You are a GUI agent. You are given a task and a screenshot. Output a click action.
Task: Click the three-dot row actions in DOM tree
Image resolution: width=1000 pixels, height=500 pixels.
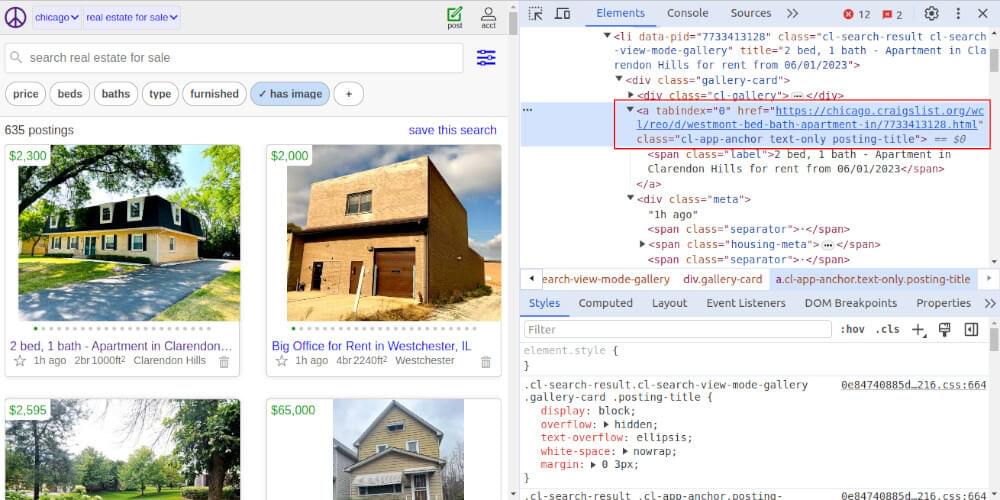click(527, 110)
